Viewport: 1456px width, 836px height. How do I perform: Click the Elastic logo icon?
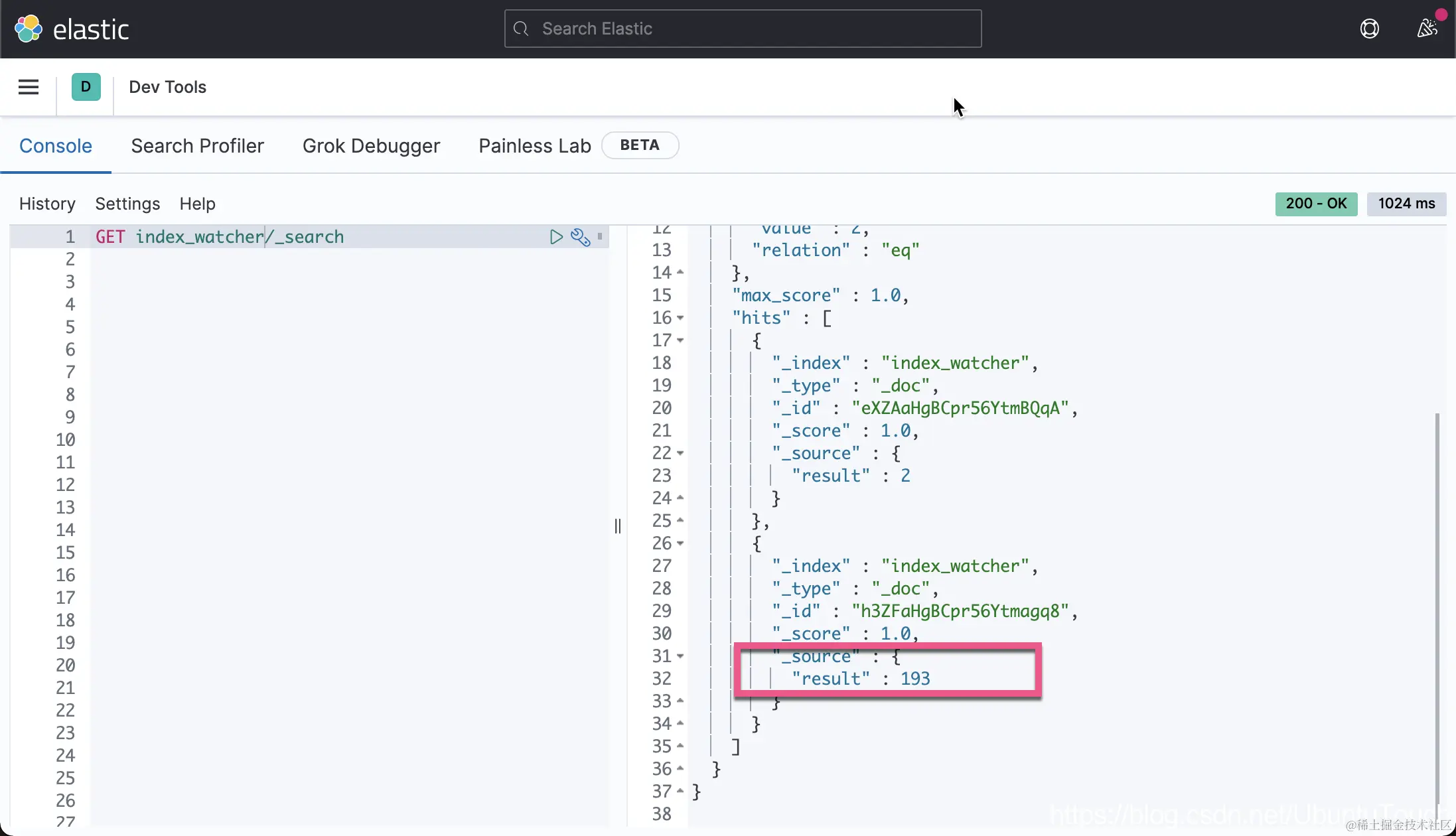tap(29, 29)
